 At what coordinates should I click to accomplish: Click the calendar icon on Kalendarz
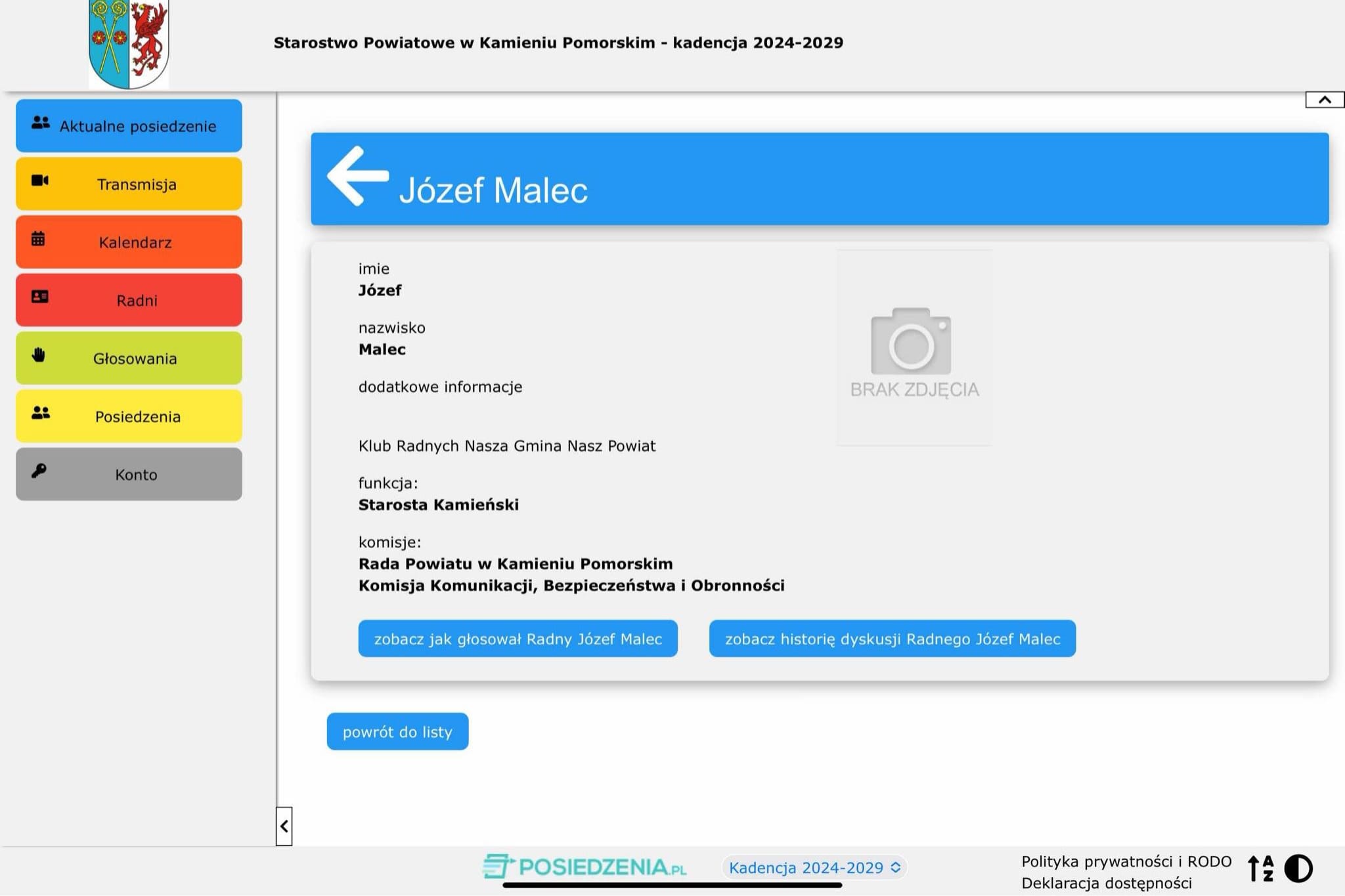point(38,239)
